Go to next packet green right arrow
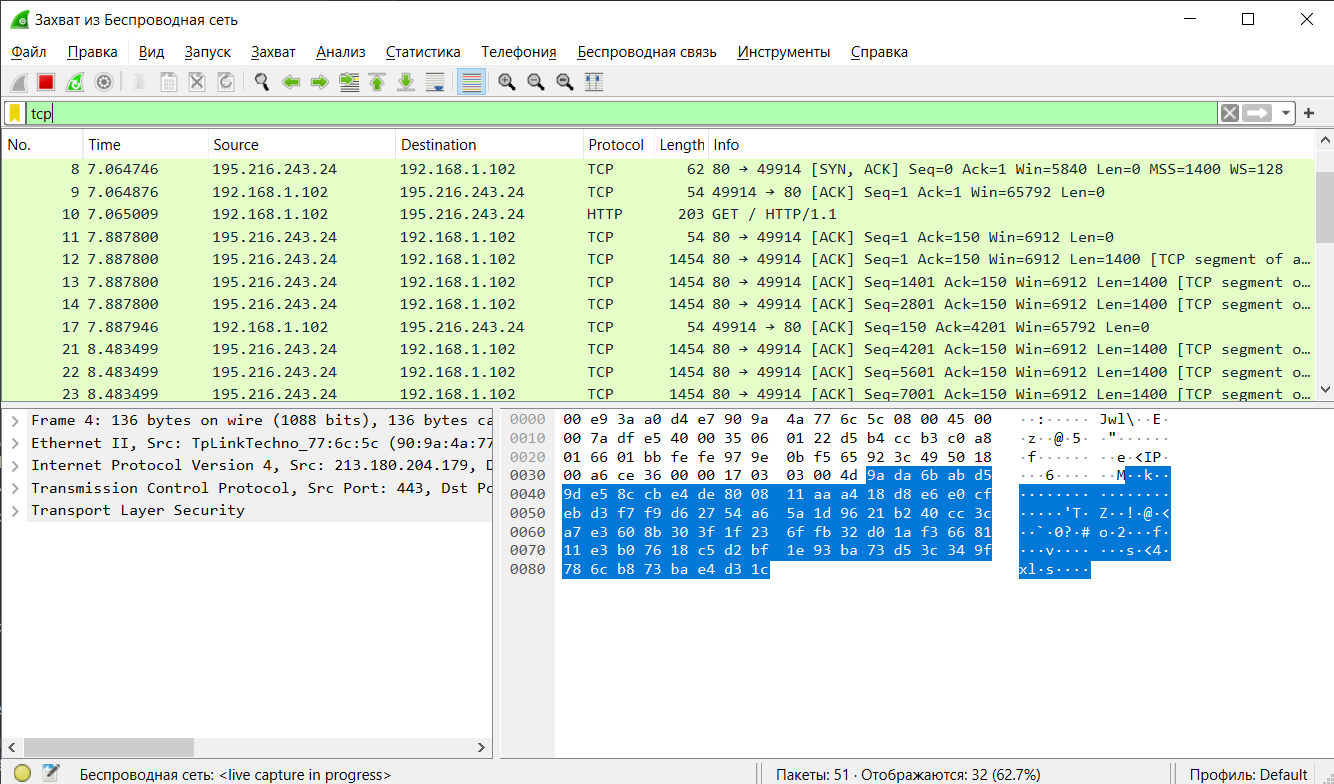The width and height of the screenshot is (1334, 784). [320, 82]
